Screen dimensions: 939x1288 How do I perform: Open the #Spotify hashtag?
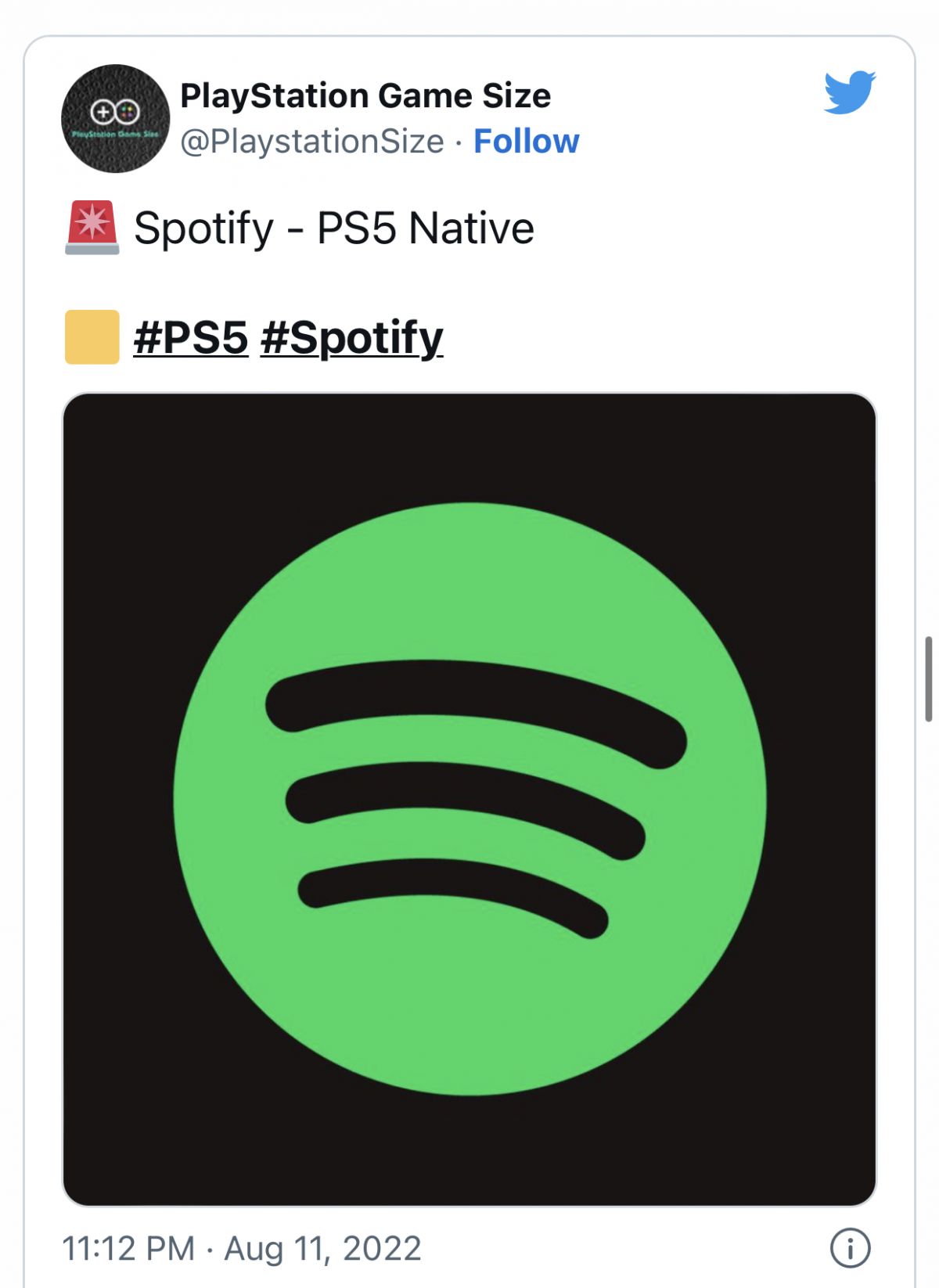click(x=352, y=337)
